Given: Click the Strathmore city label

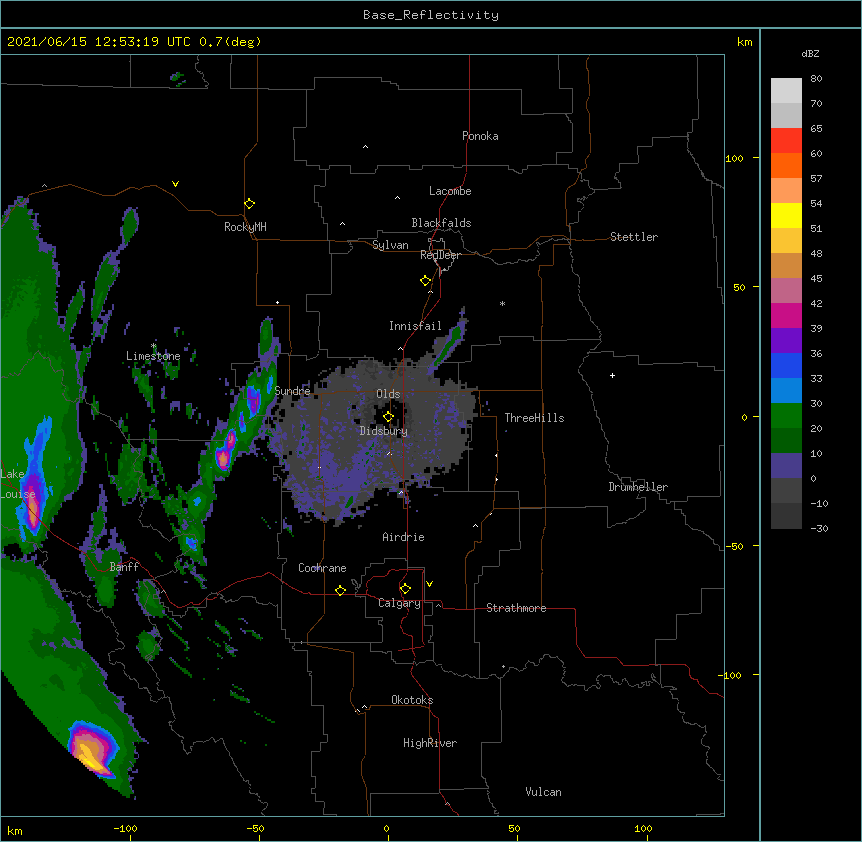Looking at the screenshot, I should coord(516,608).
